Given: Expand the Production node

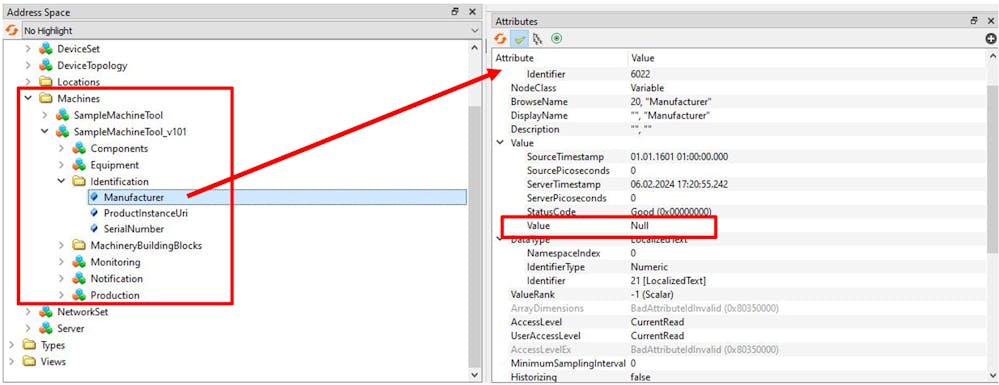Looking at the screenshot, I should coord(61,295).
